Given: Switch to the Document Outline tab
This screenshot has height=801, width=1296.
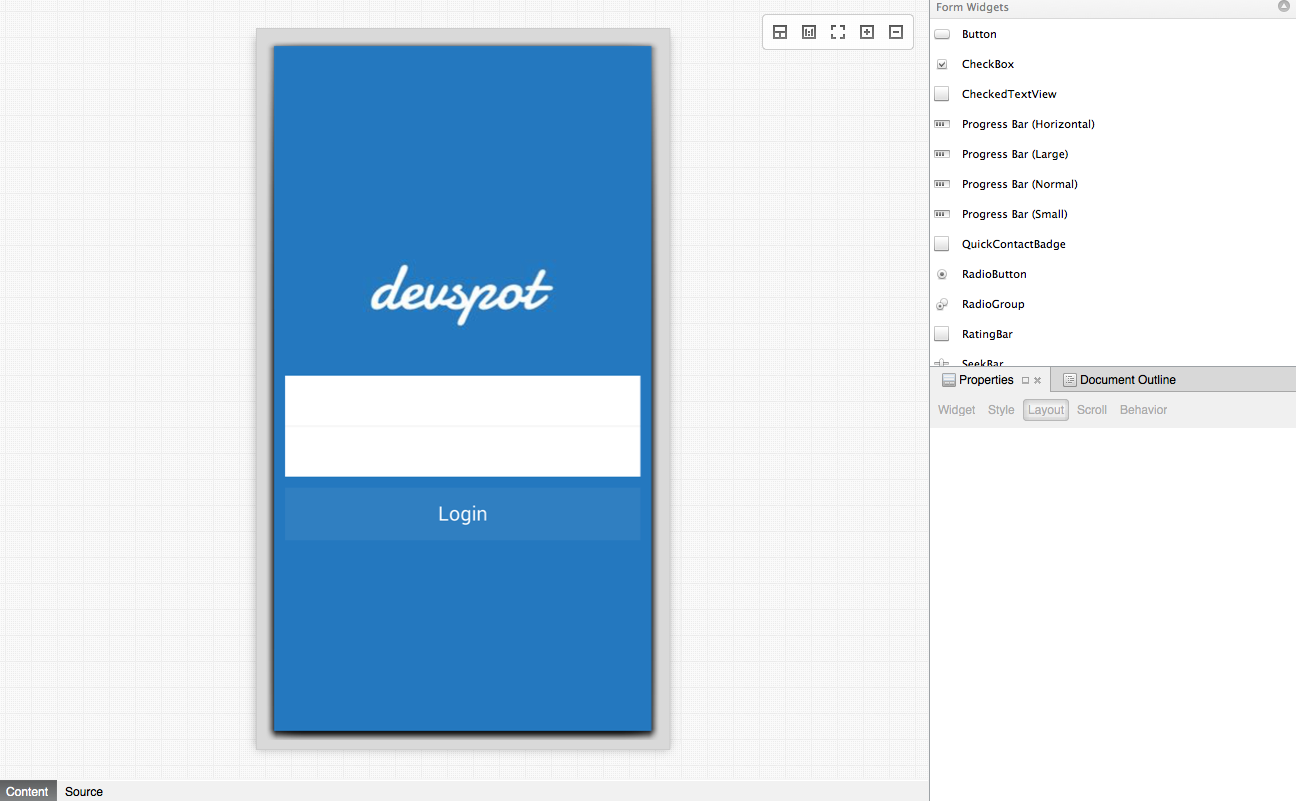Looking at the screenshot, I should click(1119, 380).
